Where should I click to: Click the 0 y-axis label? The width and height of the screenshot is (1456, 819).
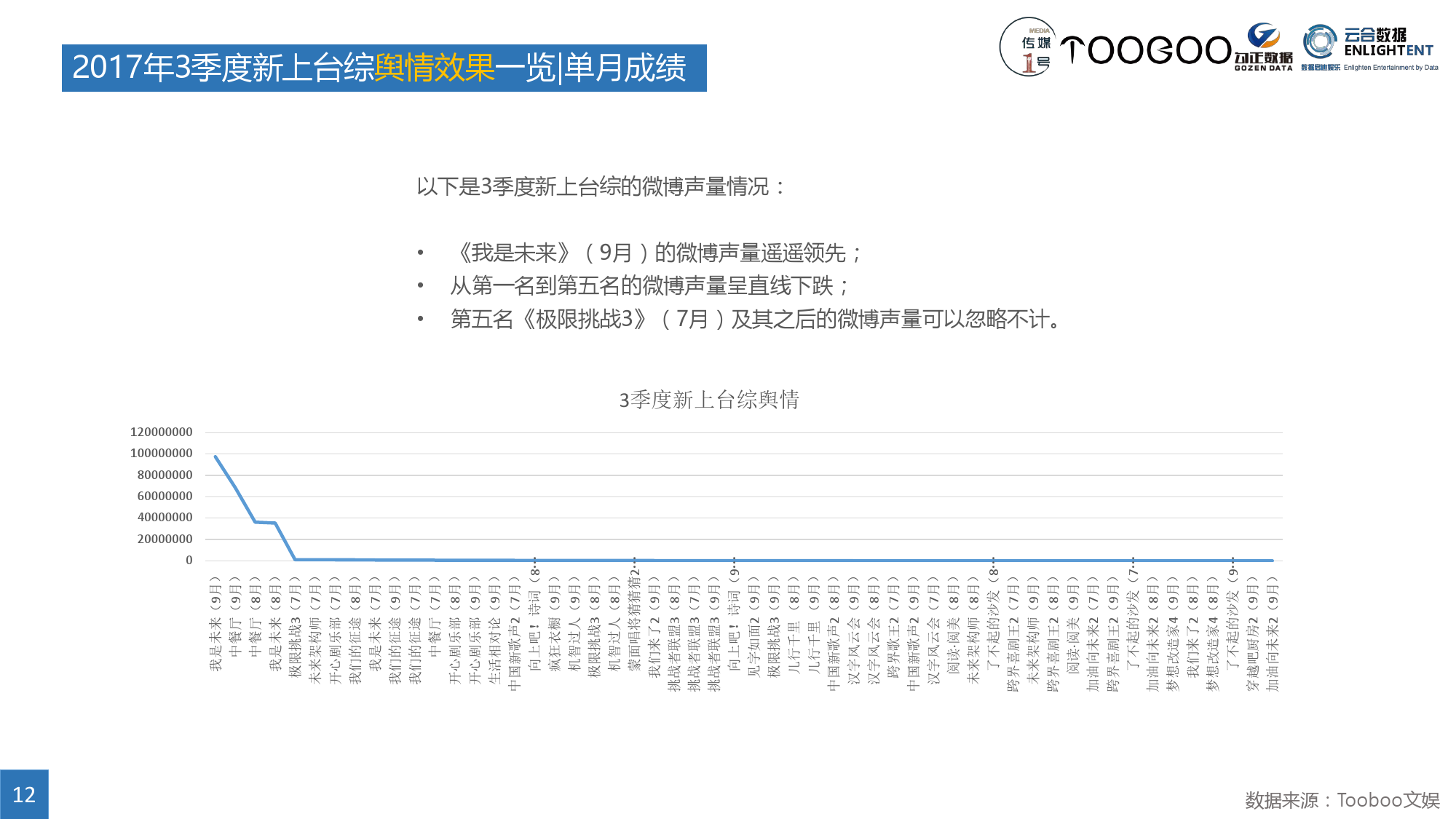tap(189, 561)
